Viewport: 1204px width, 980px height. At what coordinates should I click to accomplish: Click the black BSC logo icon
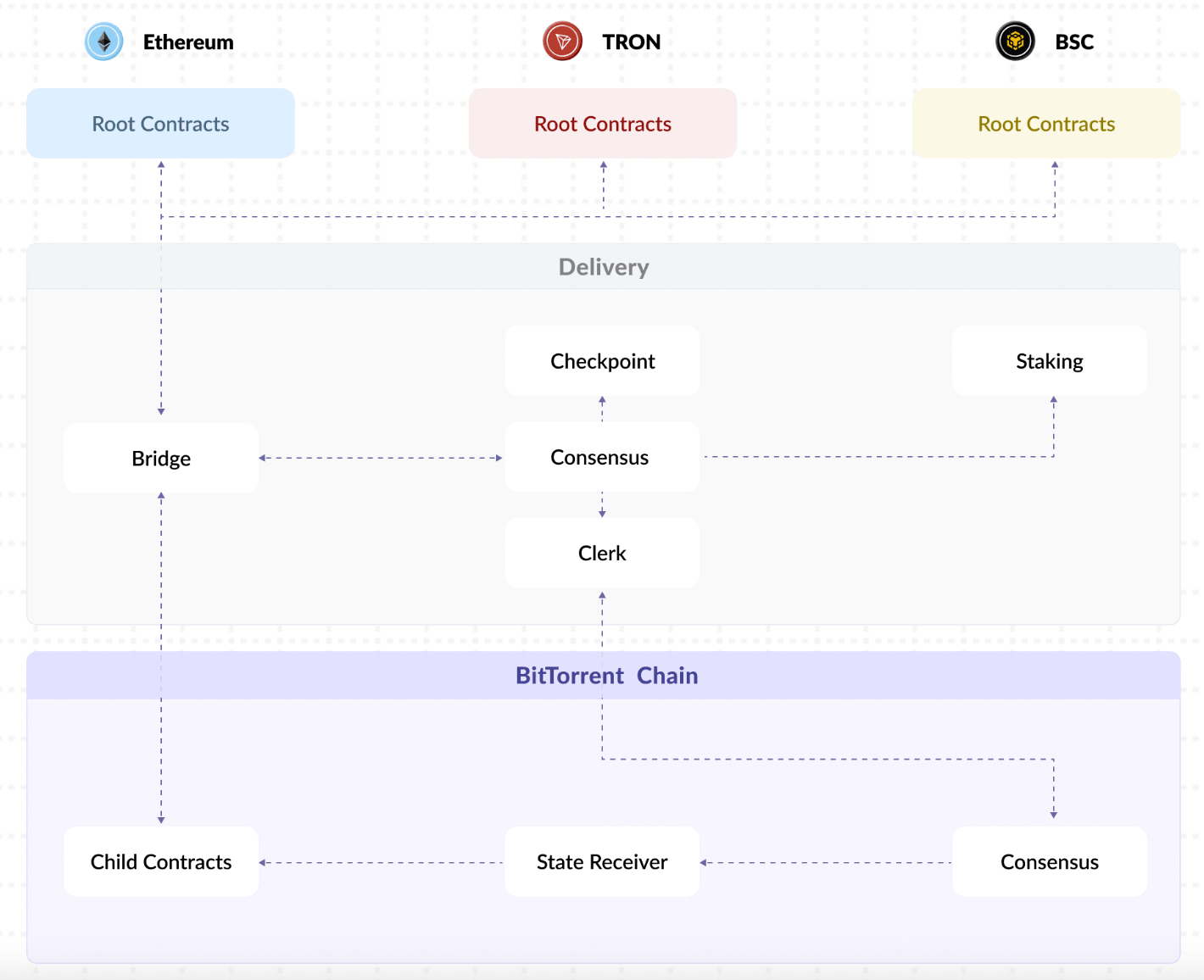tap(1015, 42)
